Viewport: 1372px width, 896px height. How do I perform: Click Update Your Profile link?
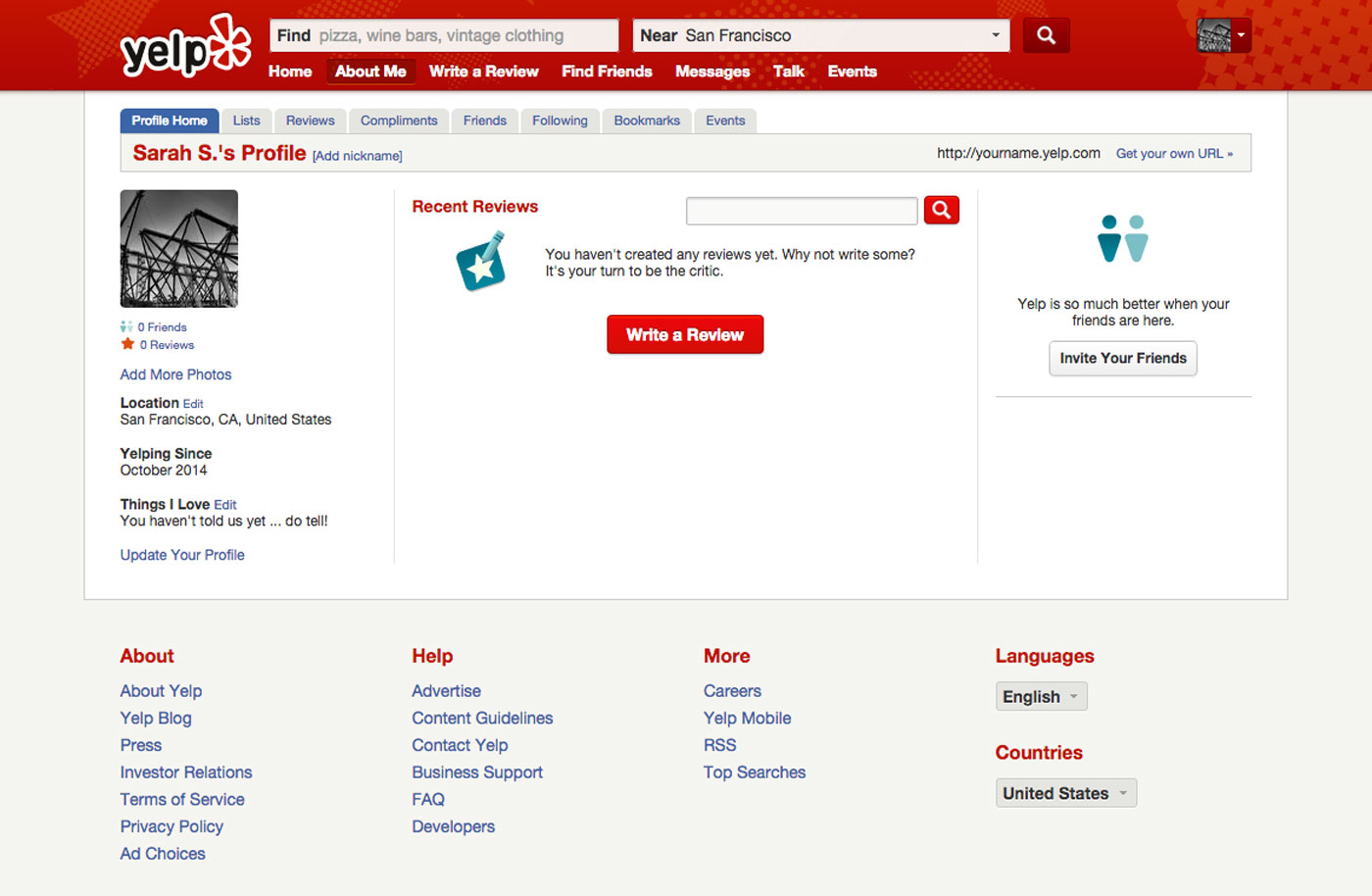182,555
